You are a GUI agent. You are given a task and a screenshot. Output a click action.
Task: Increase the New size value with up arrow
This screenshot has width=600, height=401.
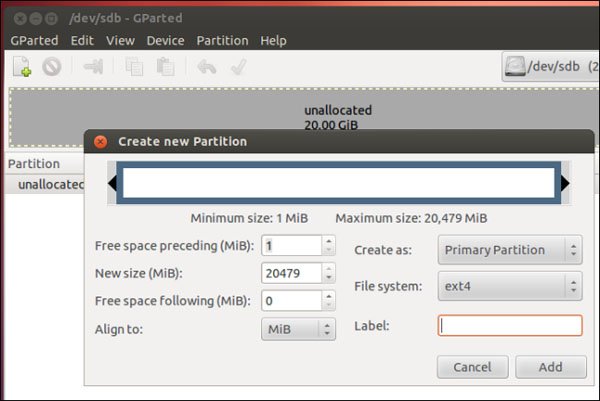[328, 269]
